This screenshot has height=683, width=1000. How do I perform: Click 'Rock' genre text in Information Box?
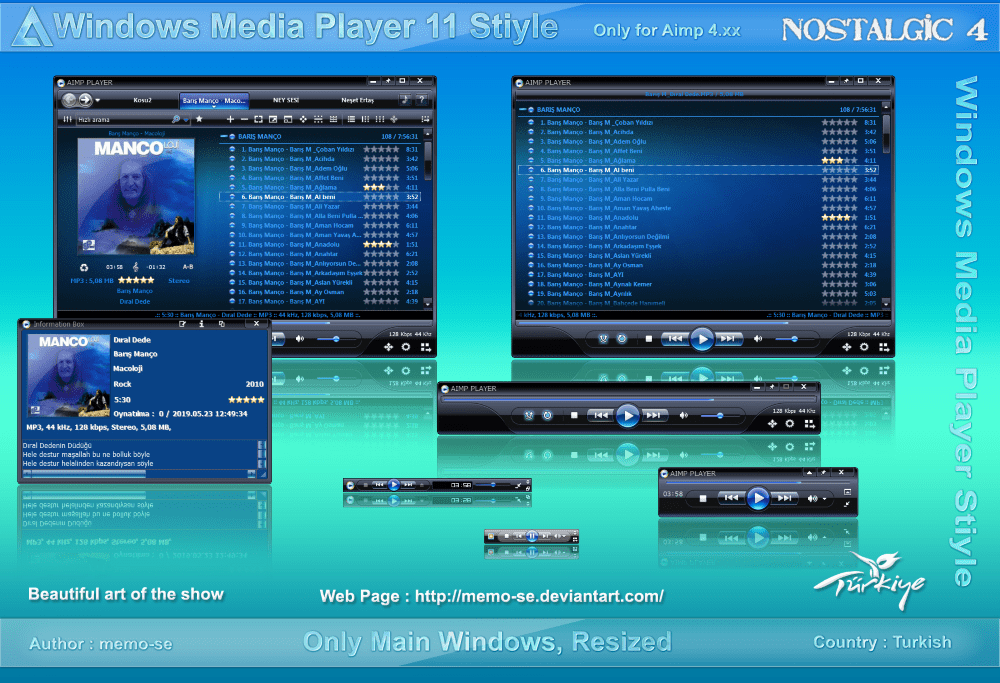click(122, 384)
